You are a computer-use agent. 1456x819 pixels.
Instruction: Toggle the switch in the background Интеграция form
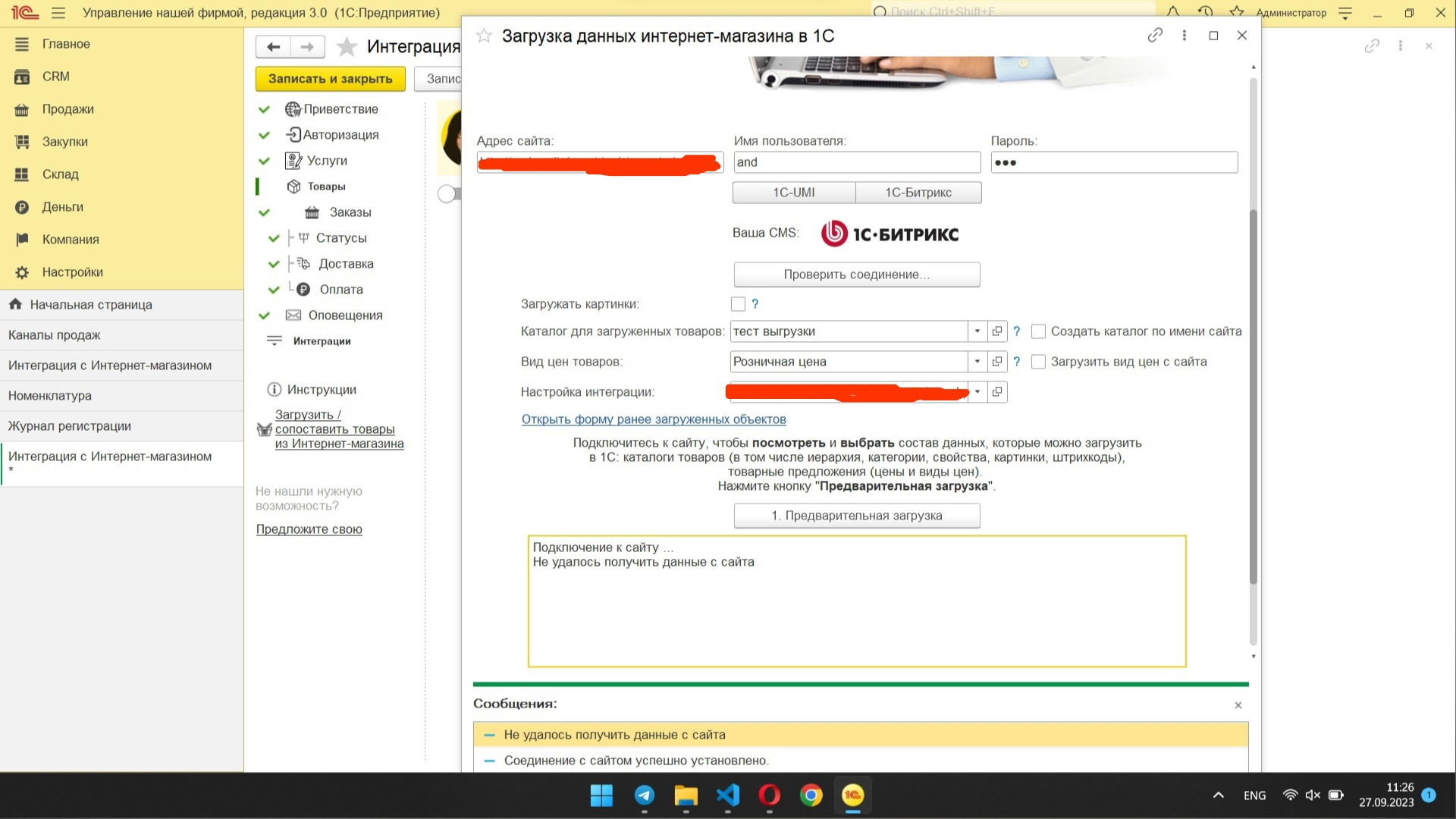coord(449,194)
